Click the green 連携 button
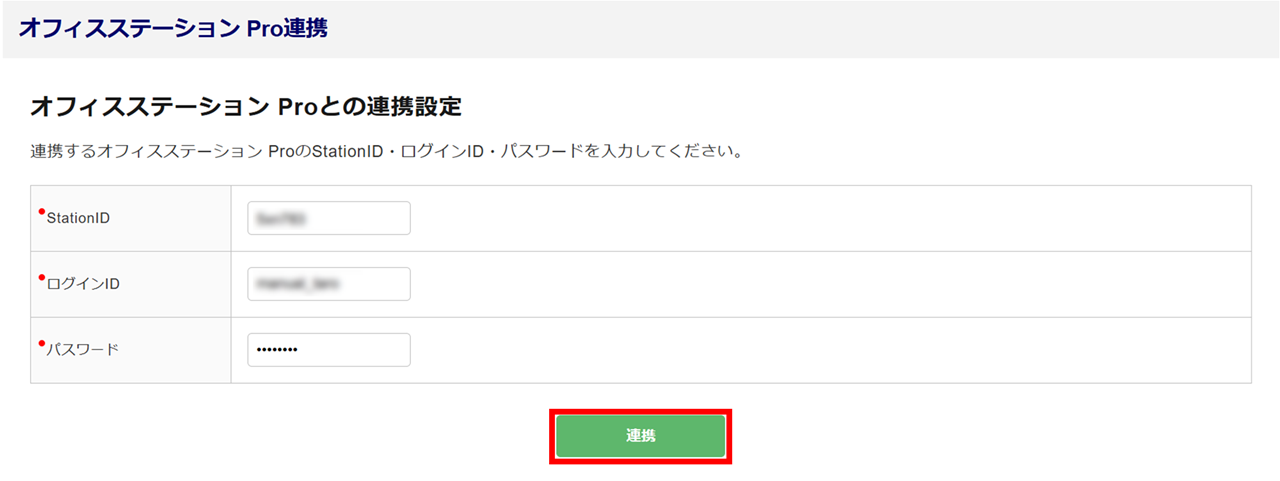This screenshot has height=481, width=1280. pos(640,436)
